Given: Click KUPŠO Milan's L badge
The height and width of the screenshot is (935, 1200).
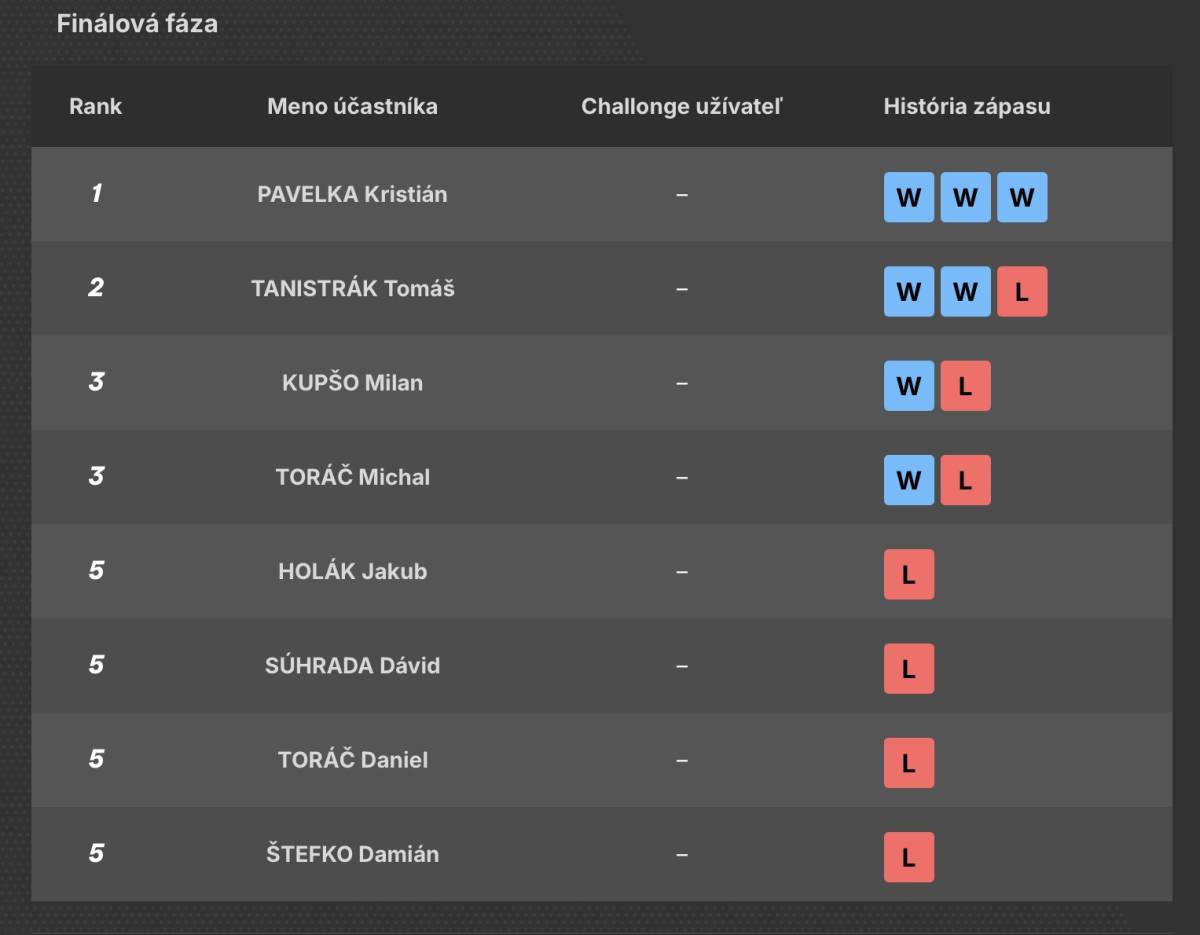Looking at the screenshot, I should (x=965, y=386).
